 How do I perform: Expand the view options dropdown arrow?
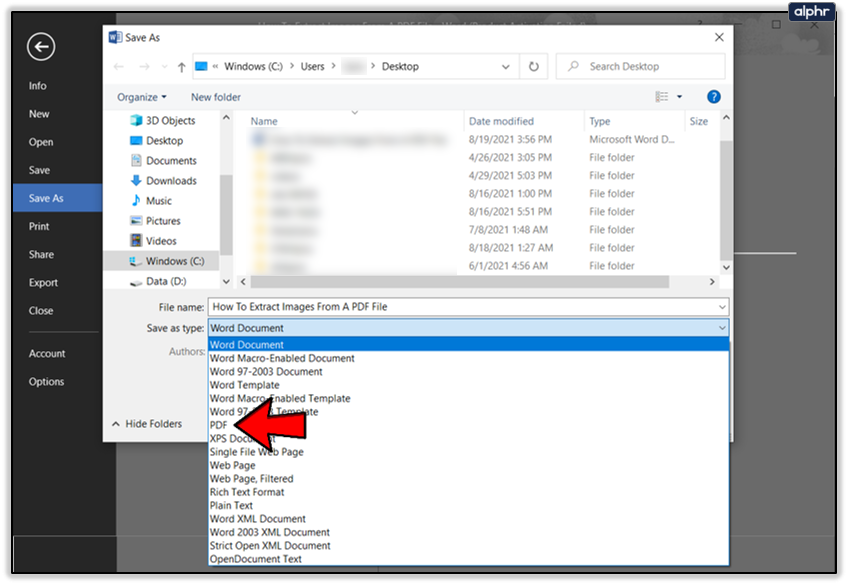(679, 97)
